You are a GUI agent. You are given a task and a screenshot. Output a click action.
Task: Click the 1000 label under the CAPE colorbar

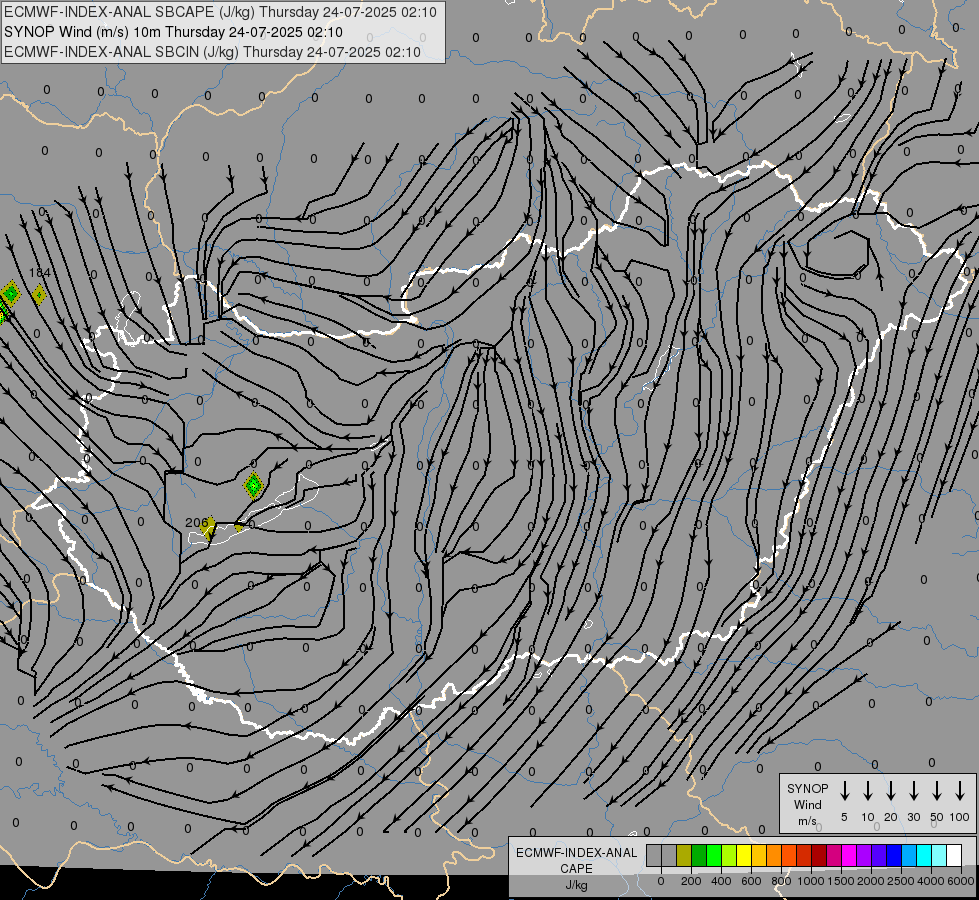coord(811,881)
